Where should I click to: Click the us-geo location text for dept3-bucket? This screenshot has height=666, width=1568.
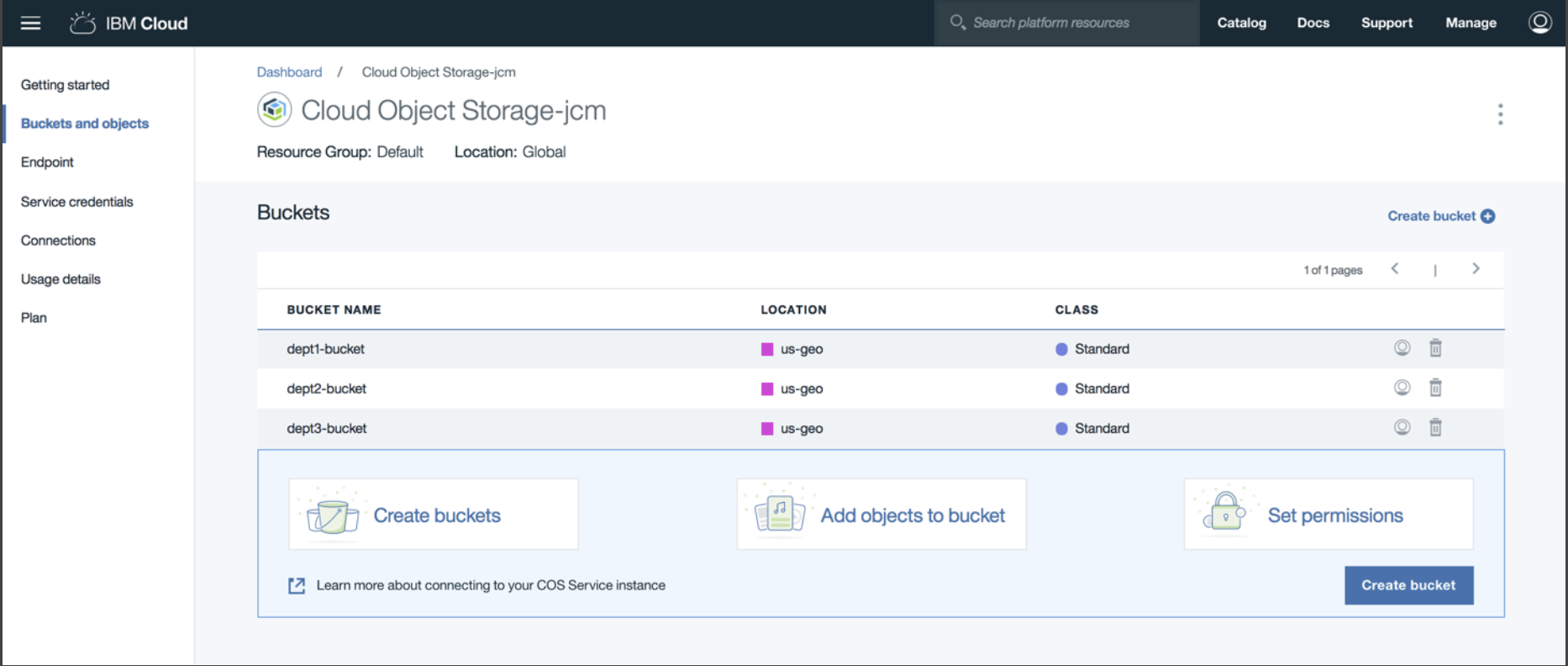pyautogui.click(x=802, y=429)
